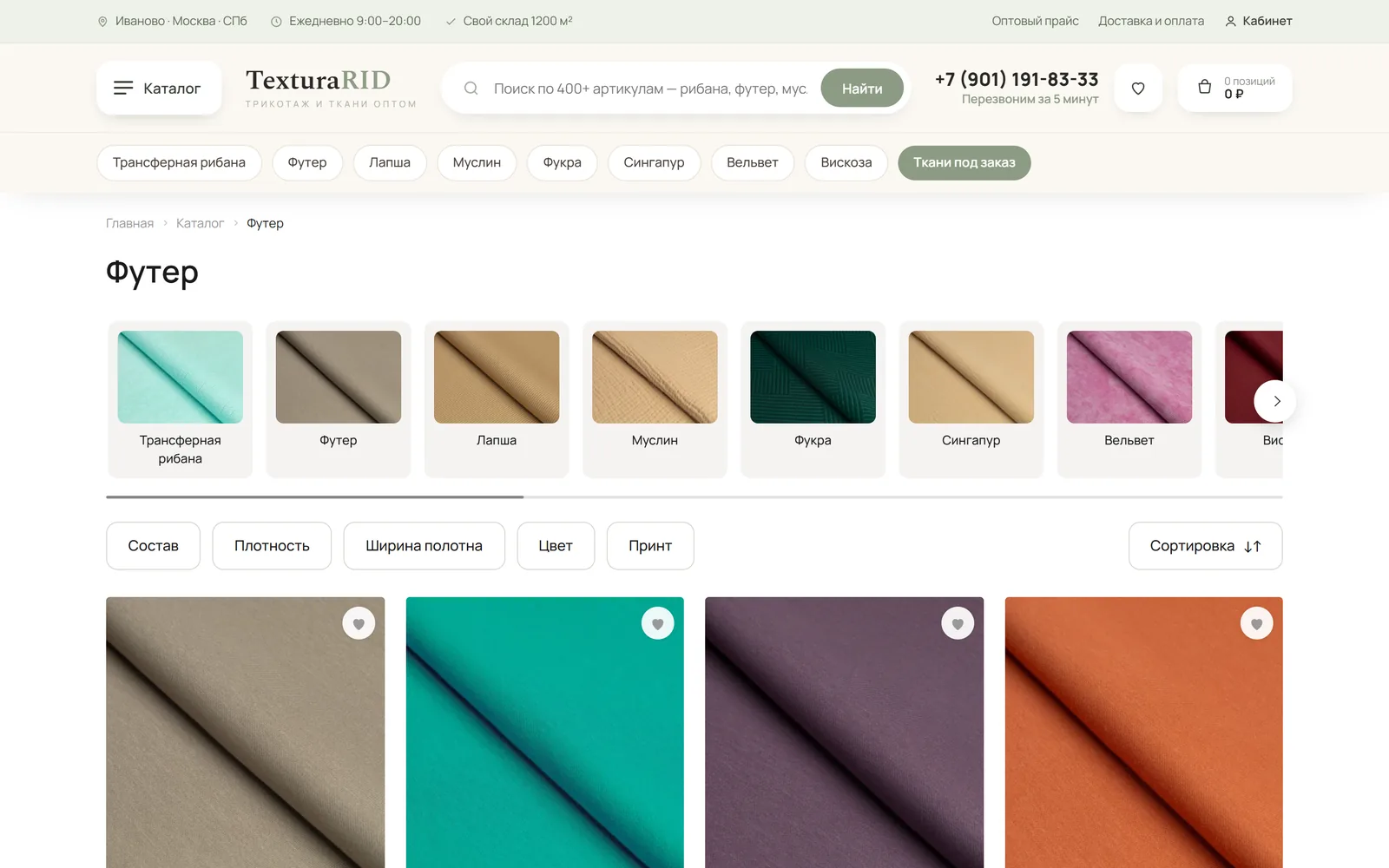The height and width of the screenshot is (868, 1389).
Task: Switch to Ткани под заказ tab
Action: click(x=964, y=162)
